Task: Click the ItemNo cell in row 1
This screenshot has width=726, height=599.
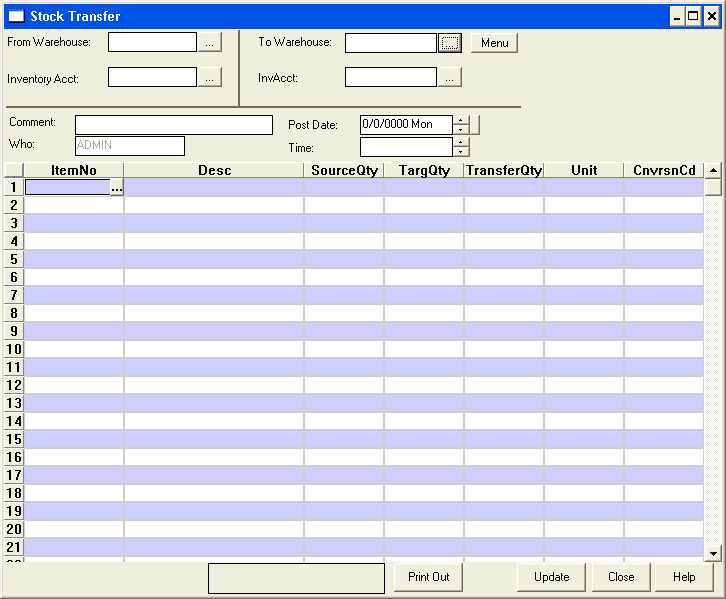Action: (68, 187)
